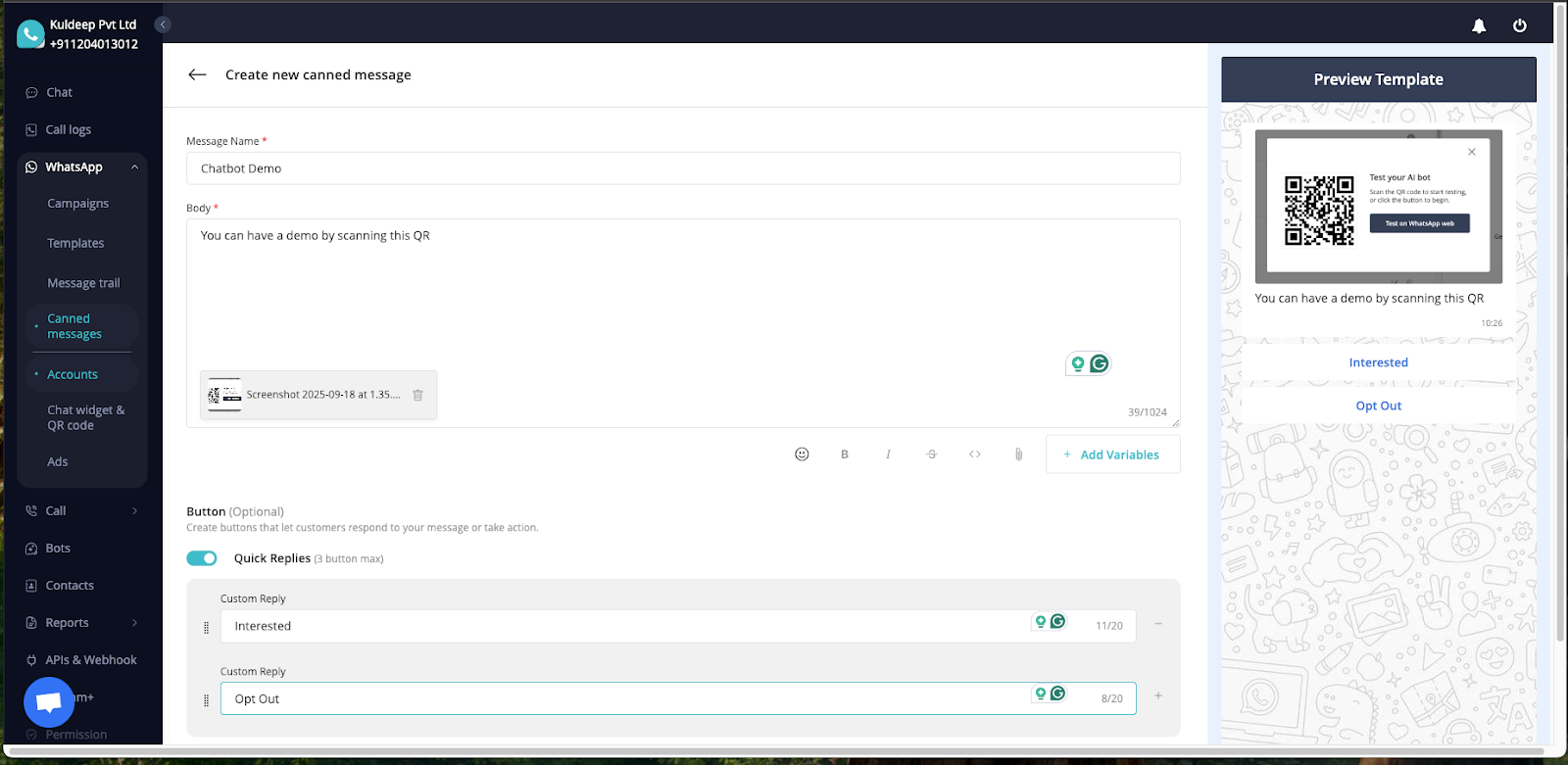
Task: Click into the Message Name field
Action: coord(682,168)
